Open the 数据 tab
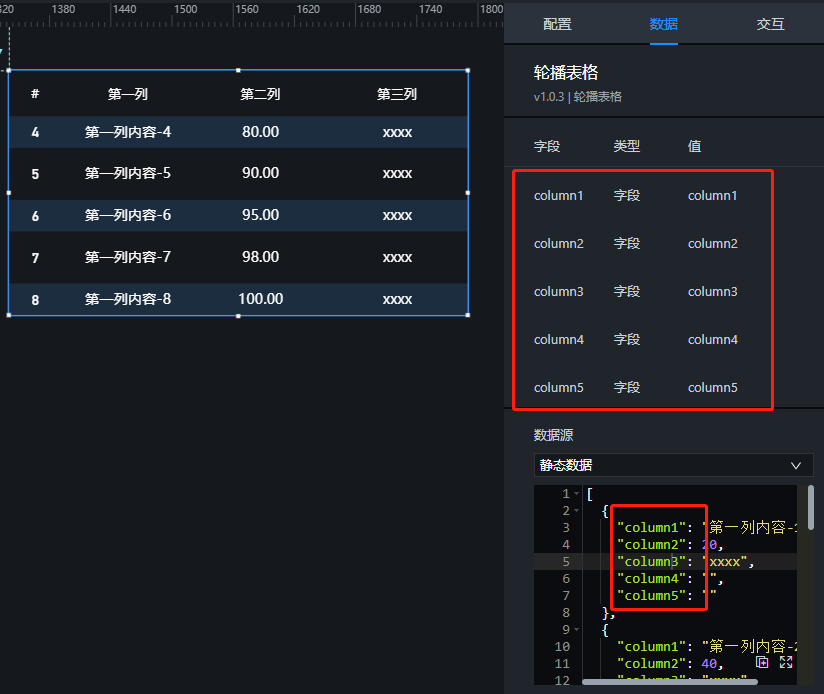This screenshot has width=824, height=694. 663,24
